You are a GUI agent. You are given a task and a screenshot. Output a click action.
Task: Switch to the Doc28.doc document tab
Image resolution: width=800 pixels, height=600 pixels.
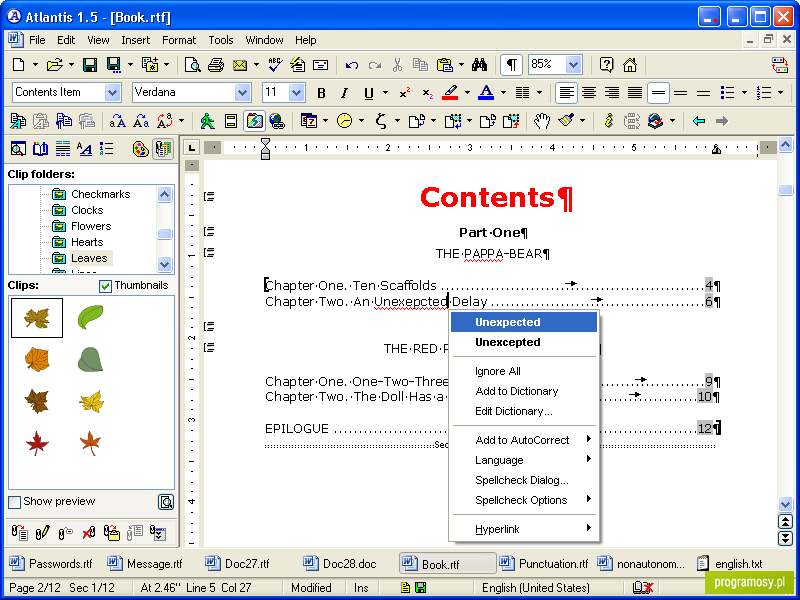click(340, 563)
